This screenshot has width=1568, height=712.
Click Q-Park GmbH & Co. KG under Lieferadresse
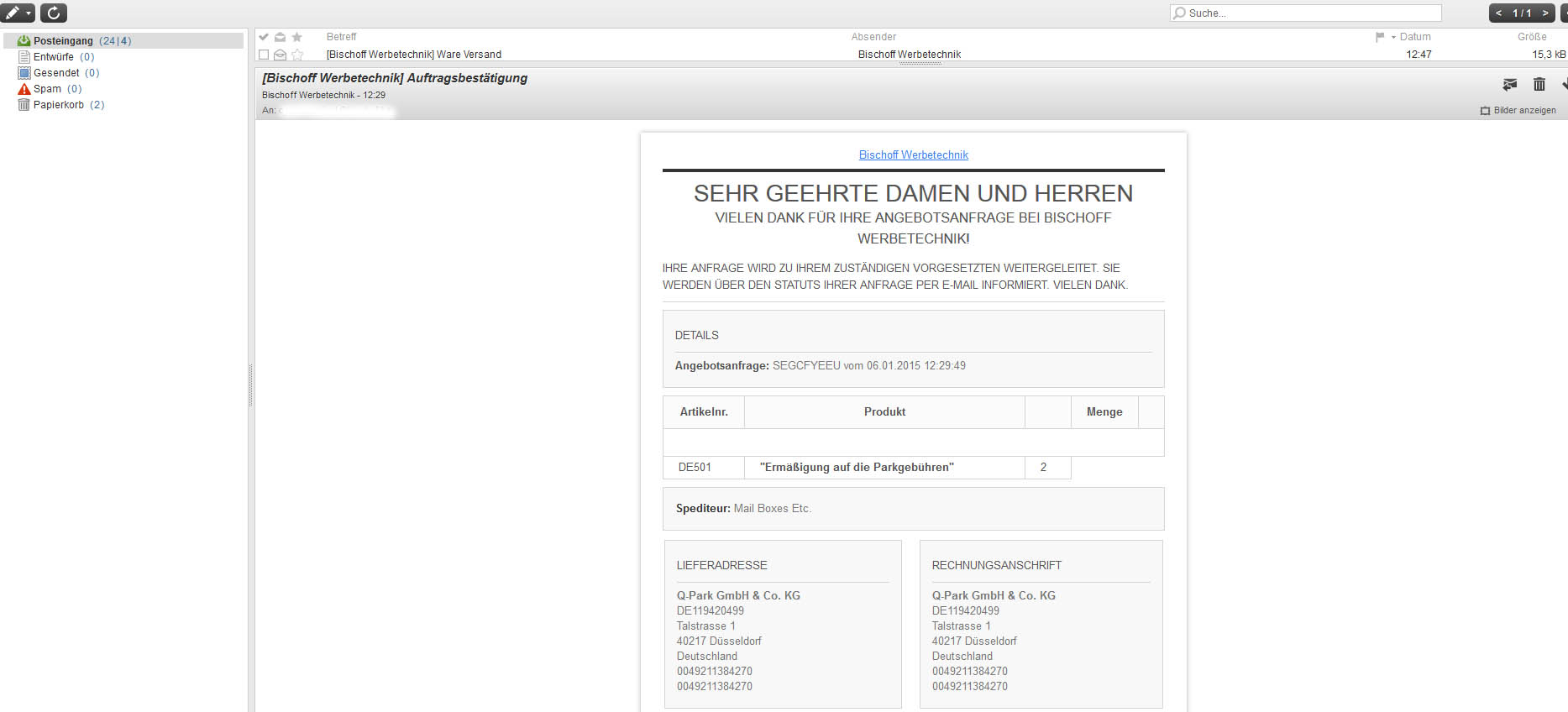click(x=738, y=596)
